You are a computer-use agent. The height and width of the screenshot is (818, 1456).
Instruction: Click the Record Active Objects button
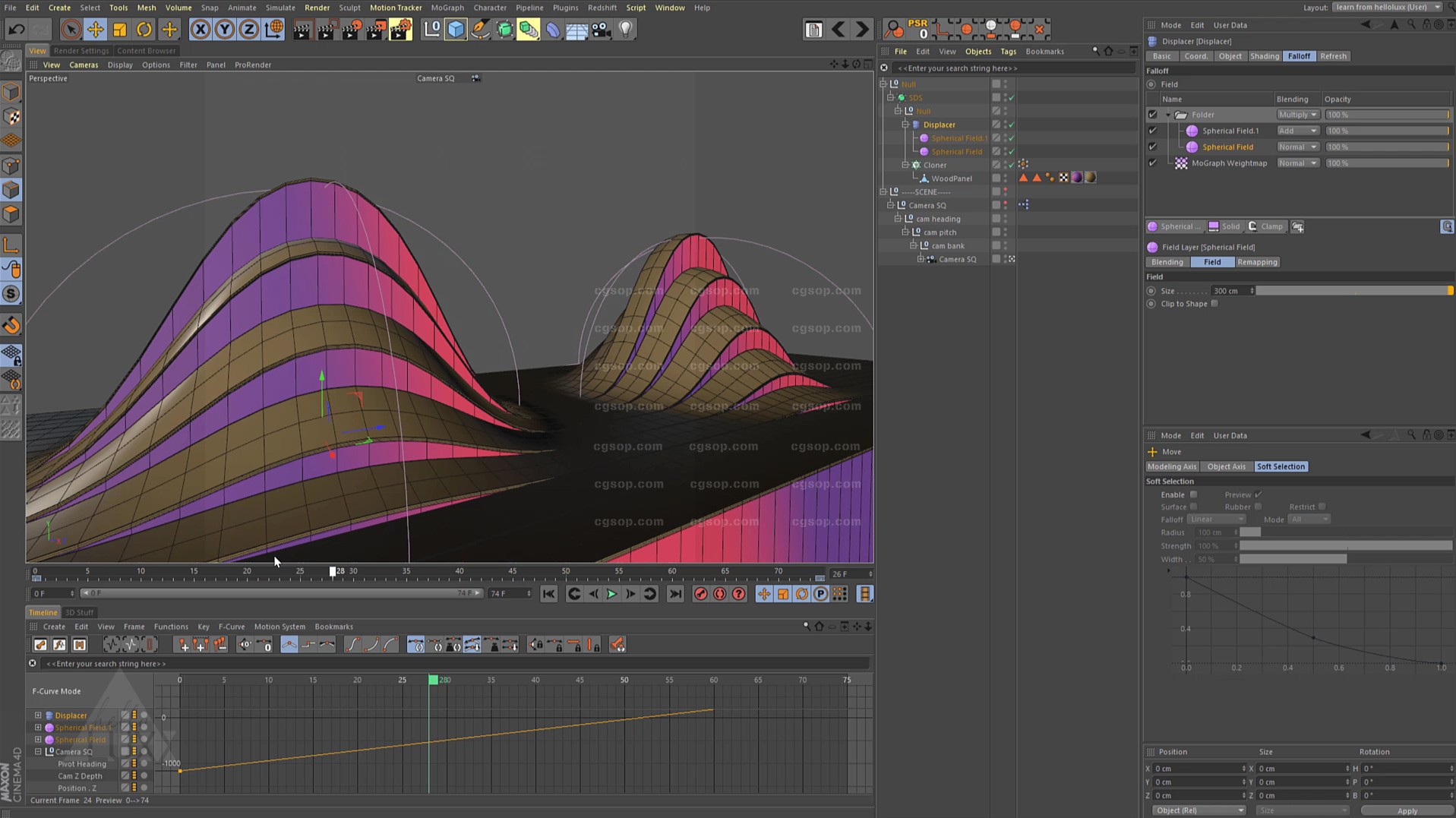click(x=700, y=594)
